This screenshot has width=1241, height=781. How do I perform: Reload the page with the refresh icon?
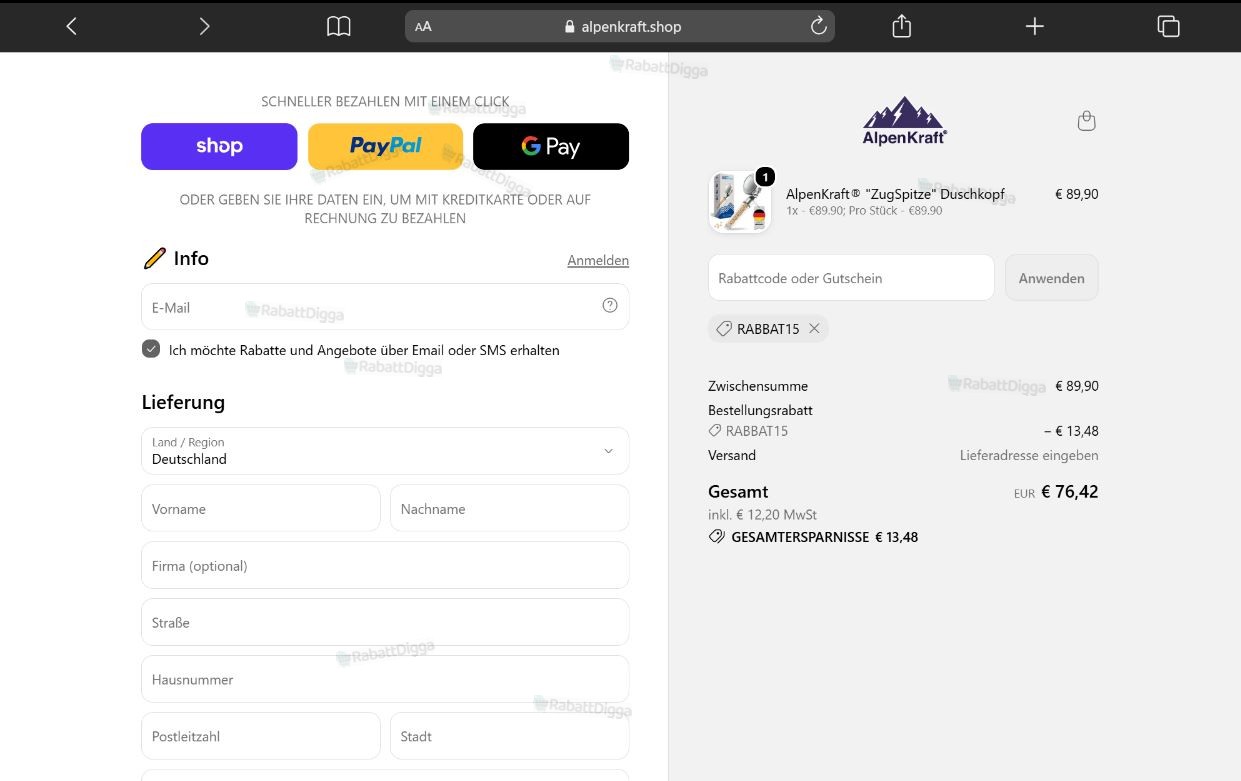(x=818, y=27)
